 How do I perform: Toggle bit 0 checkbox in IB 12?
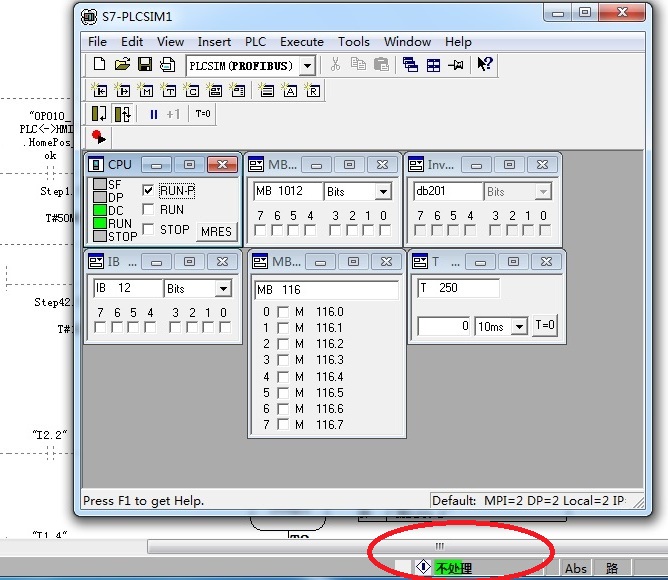(225, 327)
